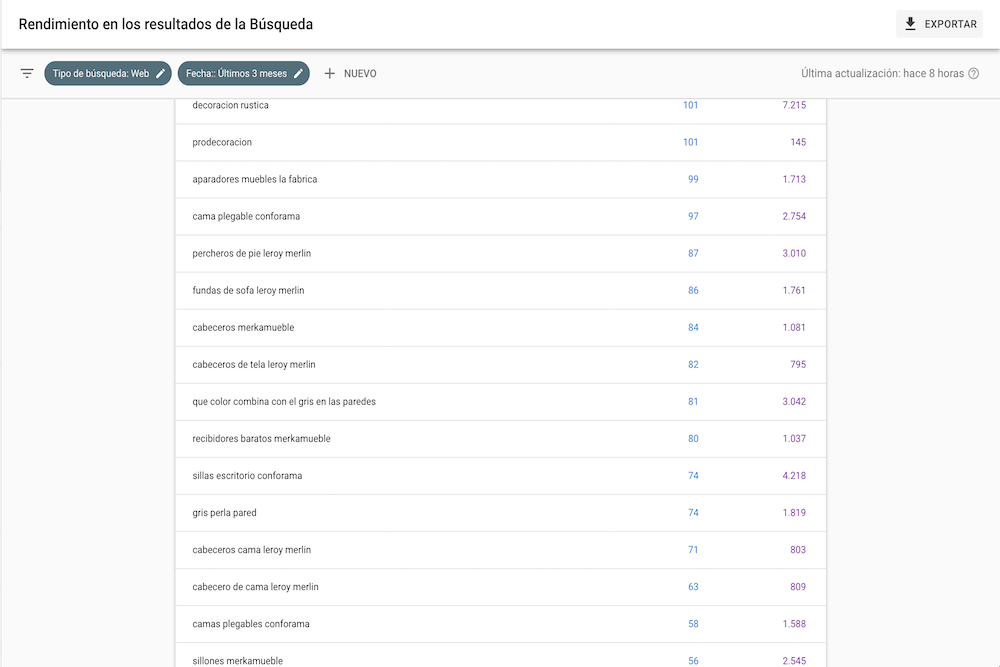
Task: Select 'sillones merkamueble' at the bottom
Action: (237, 660)
